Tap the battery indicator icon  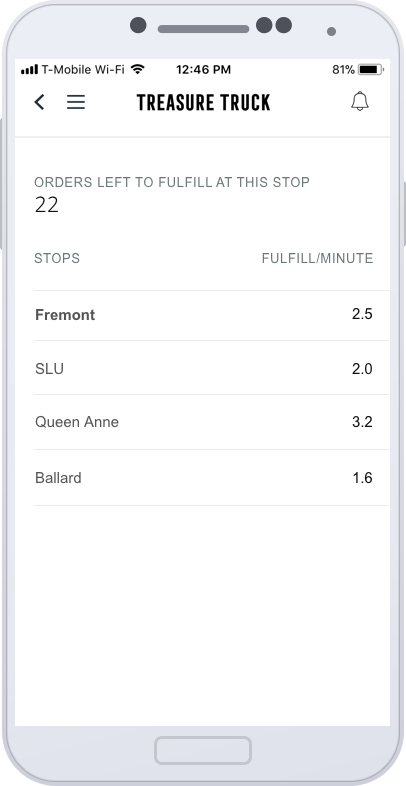[x=371, y=69]
